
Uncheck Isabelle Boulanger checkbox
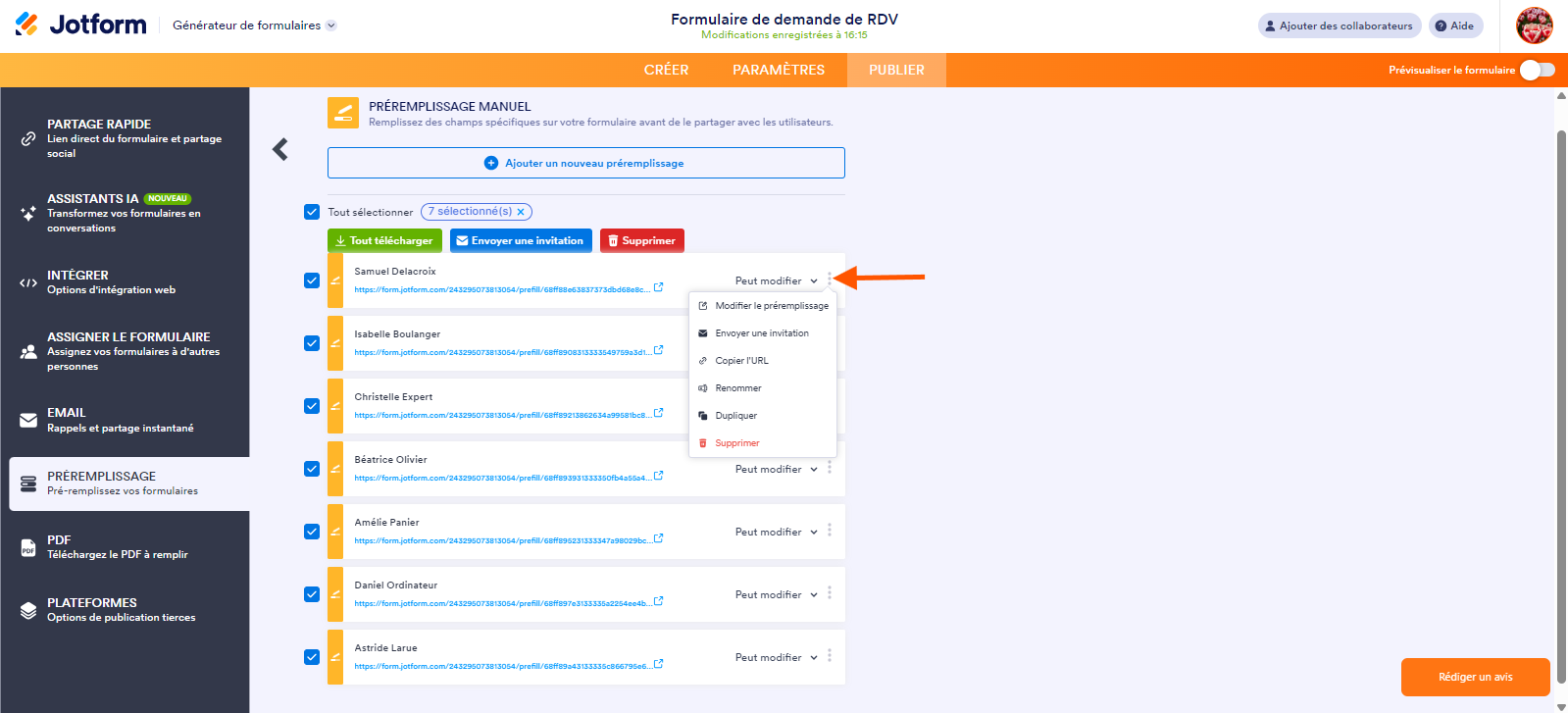click(x=312, y=343)
